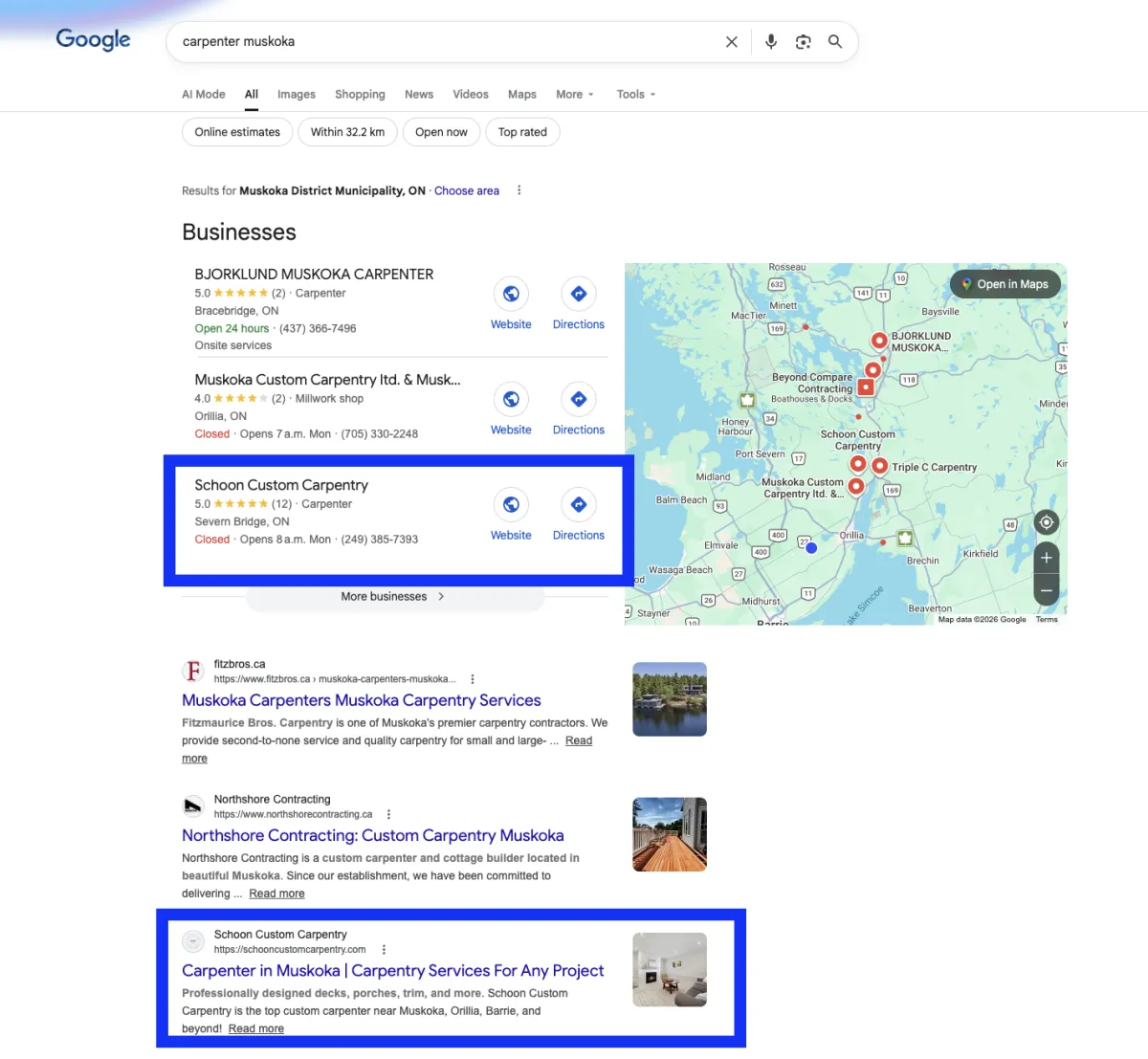Screen dimensions: 1148x1059
Task: Open the Muskoka Custom Carpentry ltd. Website icon
Action: tap(511, 399)
